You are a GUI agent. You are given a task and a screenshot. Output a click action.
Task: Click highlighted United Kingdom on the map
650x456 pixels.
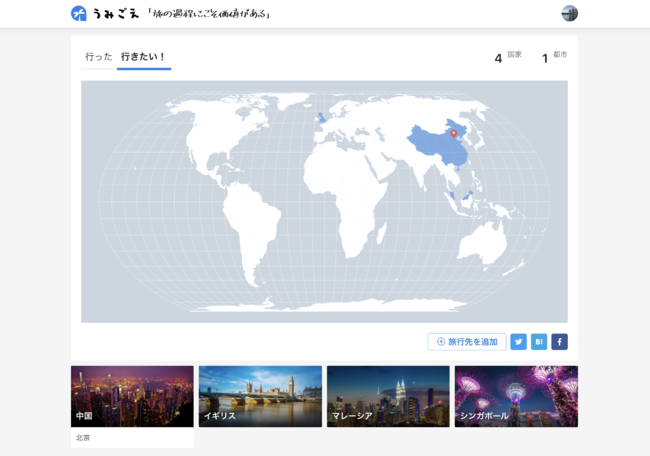coord(322,118)
